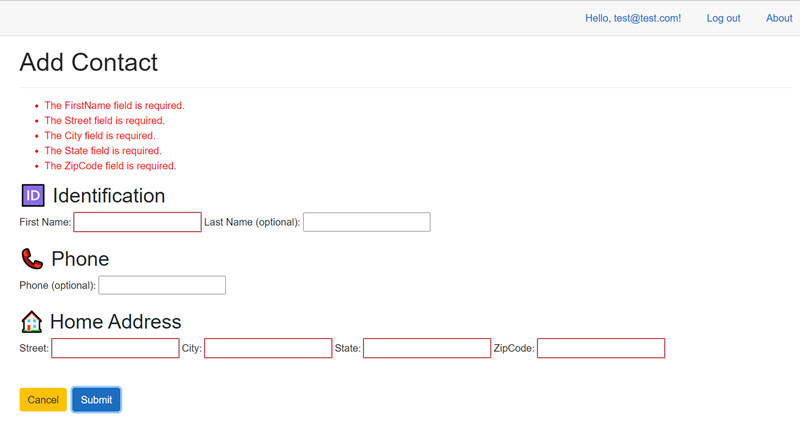Click the 'State field is required' error
Image resolution: width=800 pixels, height=422 pixels.
click(x=102, y=150)
